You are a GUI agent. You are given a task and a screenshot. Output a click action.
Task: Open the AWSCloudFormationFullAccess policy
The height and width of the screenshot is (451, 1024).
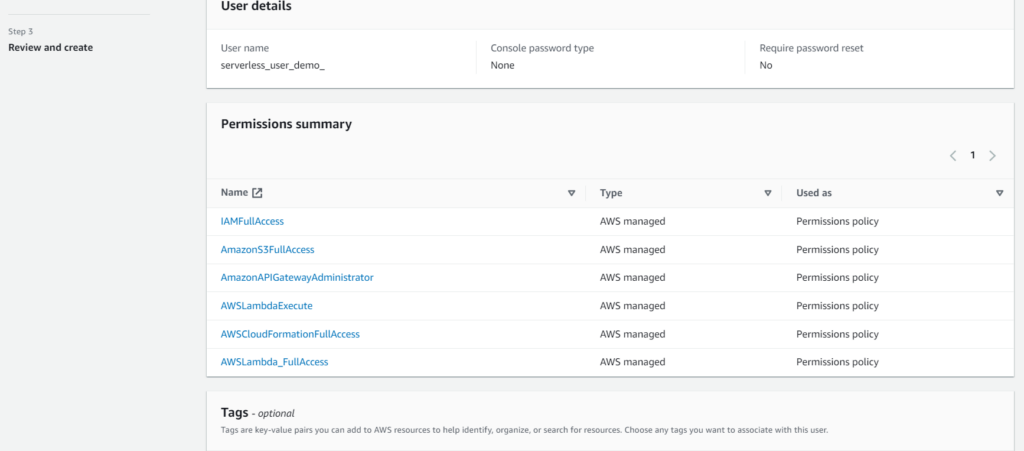point(290,334)
